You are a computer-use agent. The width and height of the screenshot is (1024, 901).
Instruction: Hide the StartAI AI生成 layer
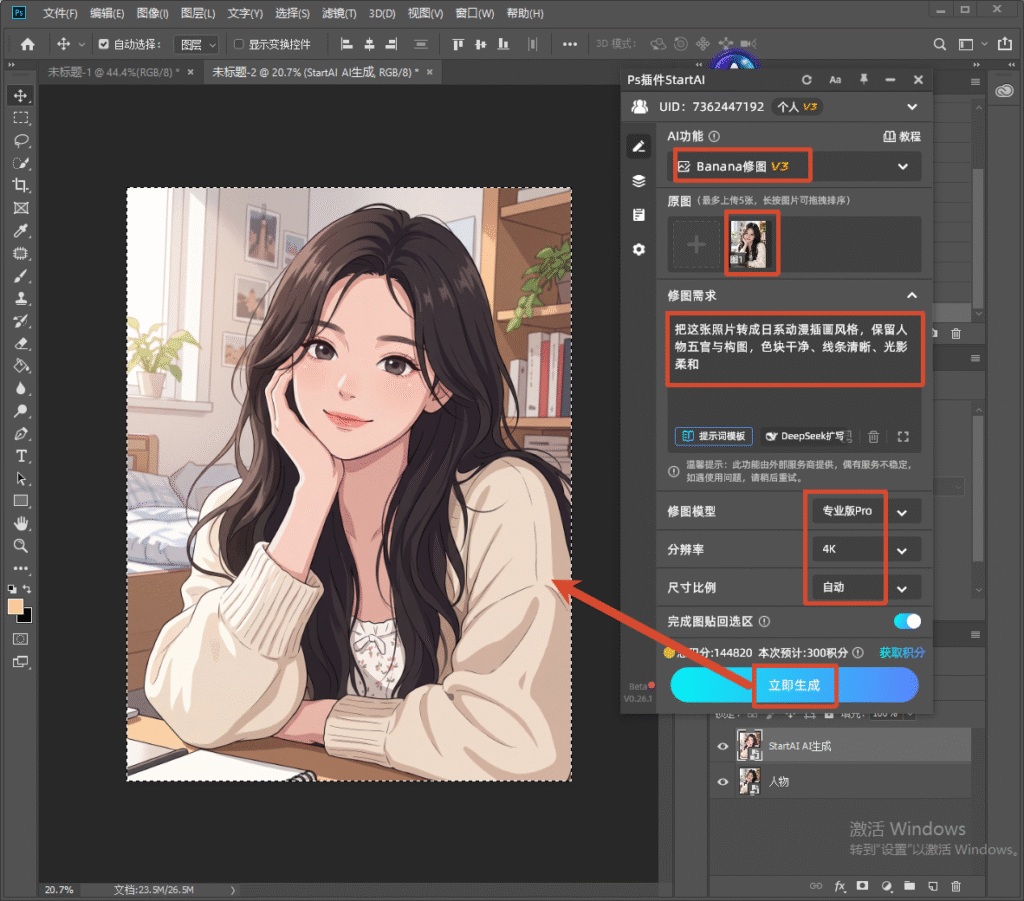click(x=722, y=746)
